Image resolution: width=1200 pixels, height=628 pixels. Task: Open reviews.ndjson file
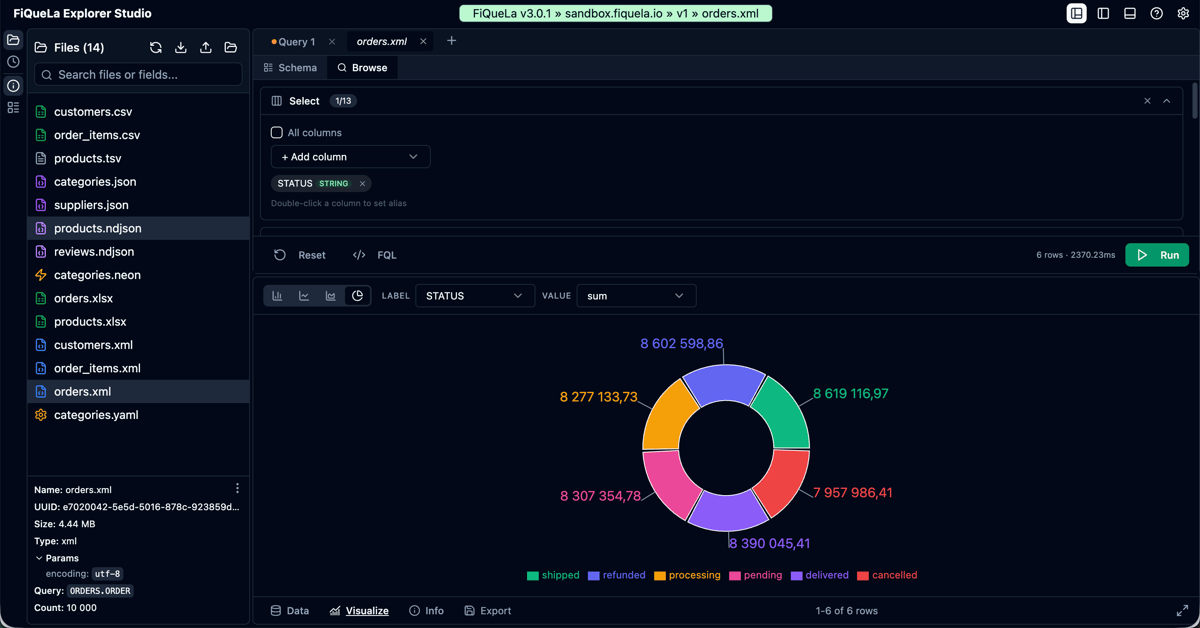[x=138, y=252]
